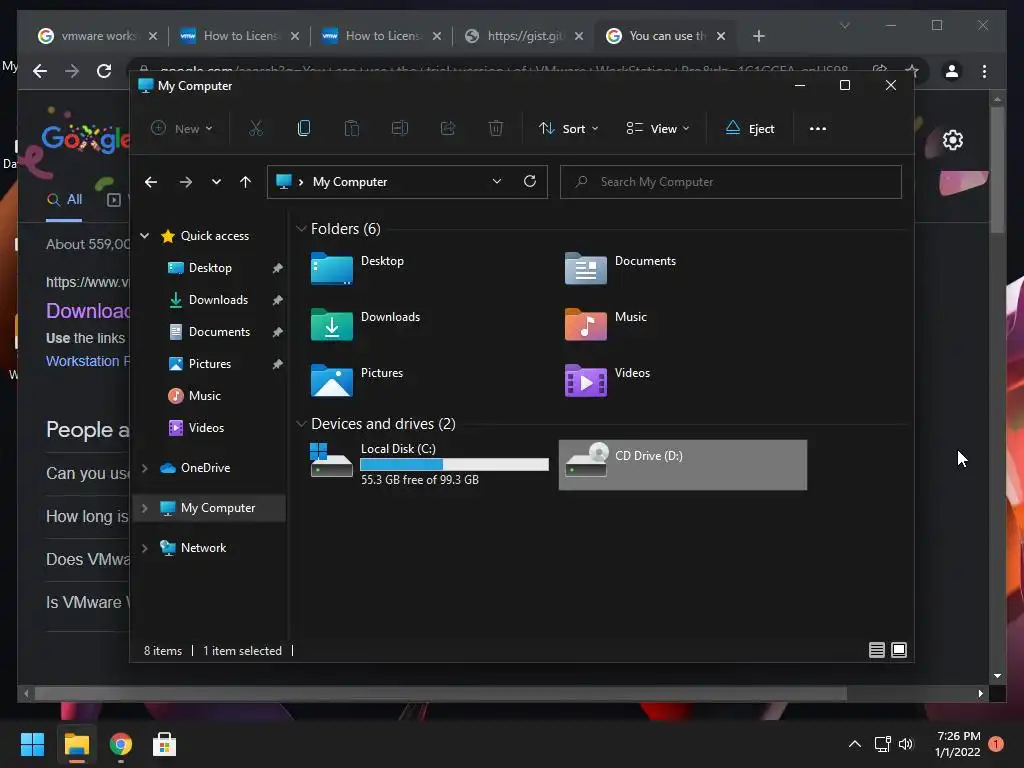The image size is (1024, 768).
Task: Go up one folder level
Action: 245,182
